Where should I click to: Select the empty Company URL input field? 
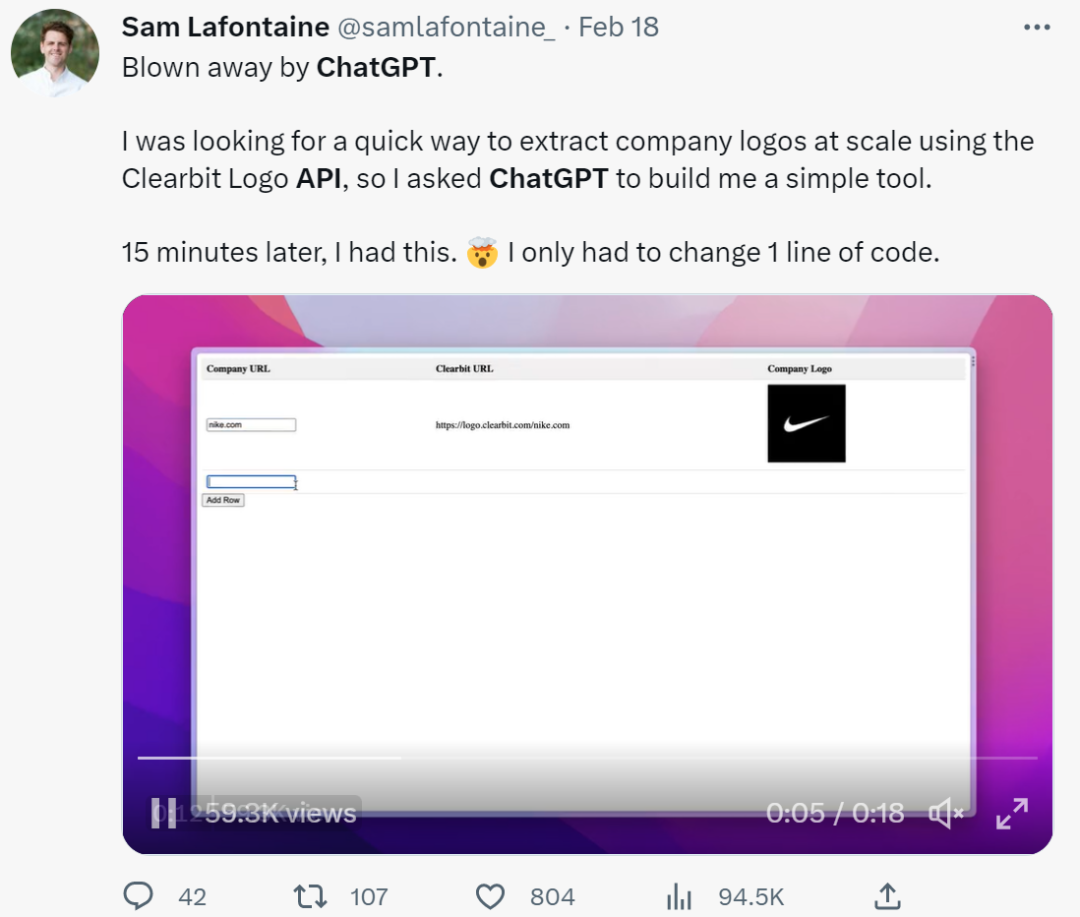[x=248, y=481]
